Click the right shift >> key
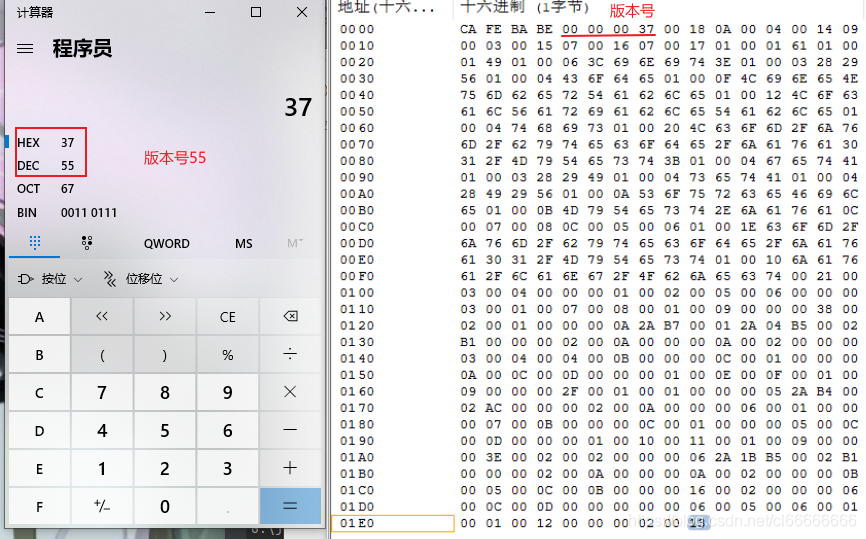 tap(165, 316)
